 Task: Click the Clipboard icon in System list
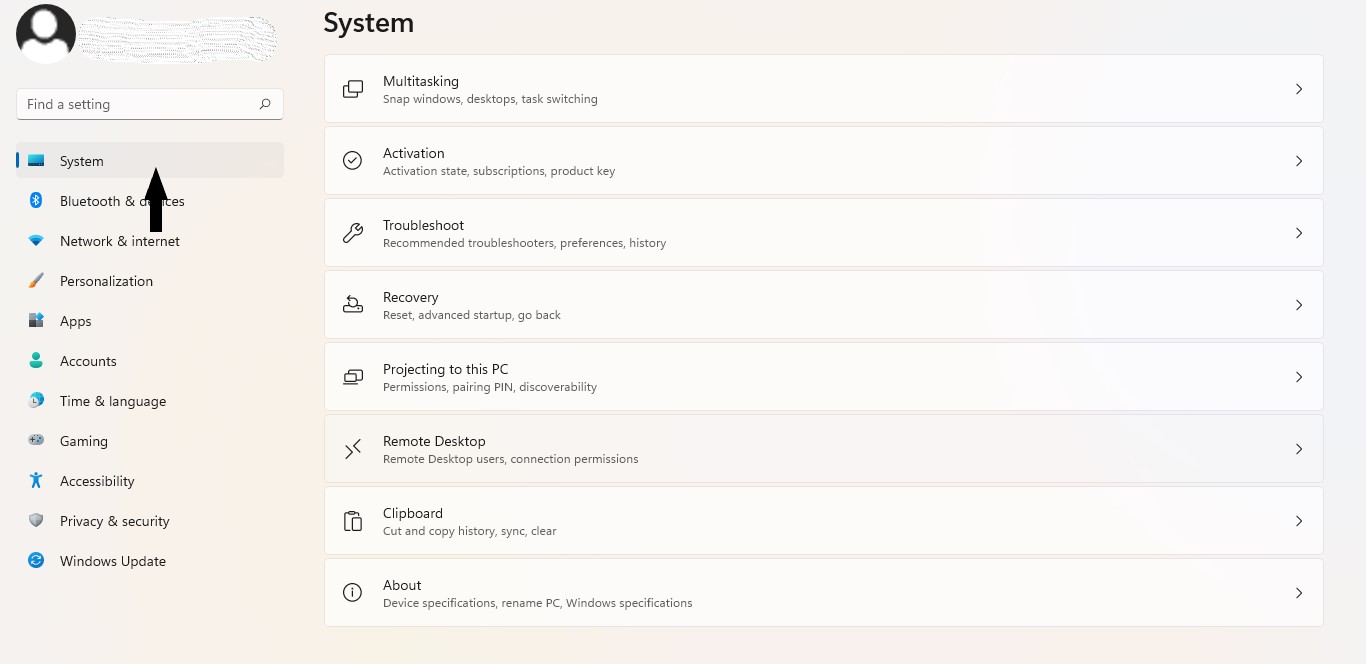353,521
